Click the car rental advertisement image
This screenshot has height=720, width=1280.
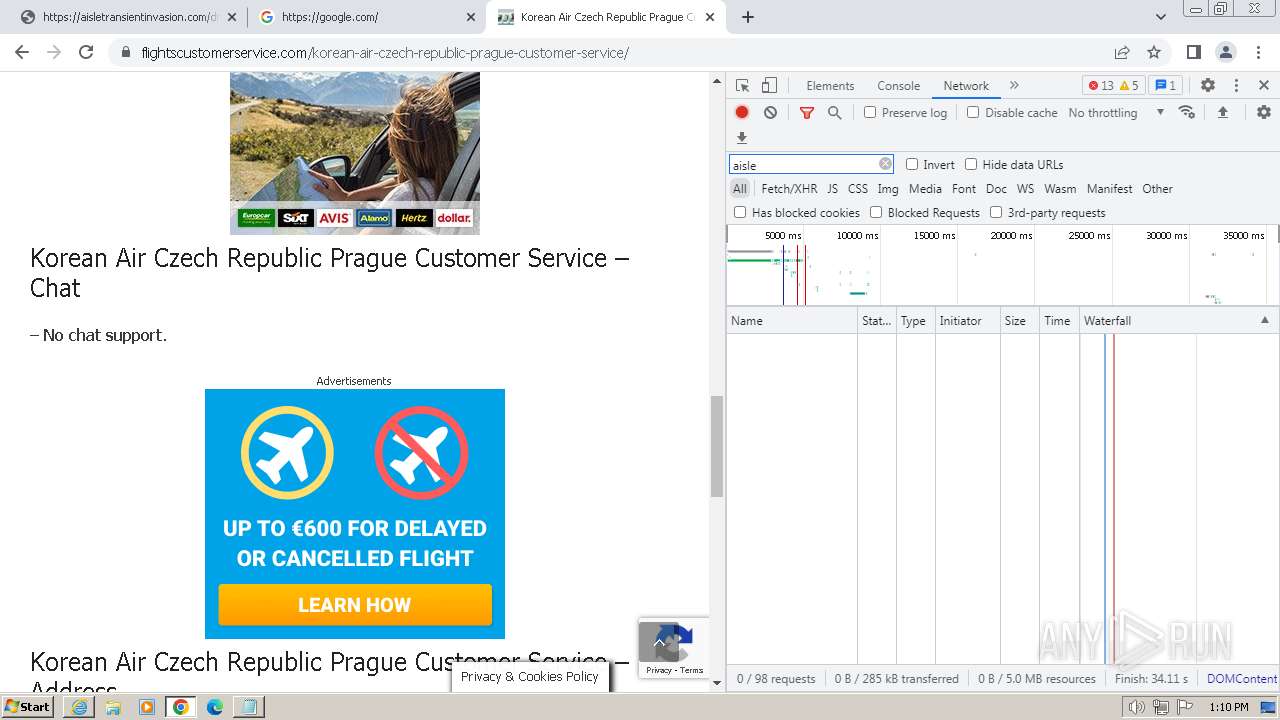[x=355, y=153]
